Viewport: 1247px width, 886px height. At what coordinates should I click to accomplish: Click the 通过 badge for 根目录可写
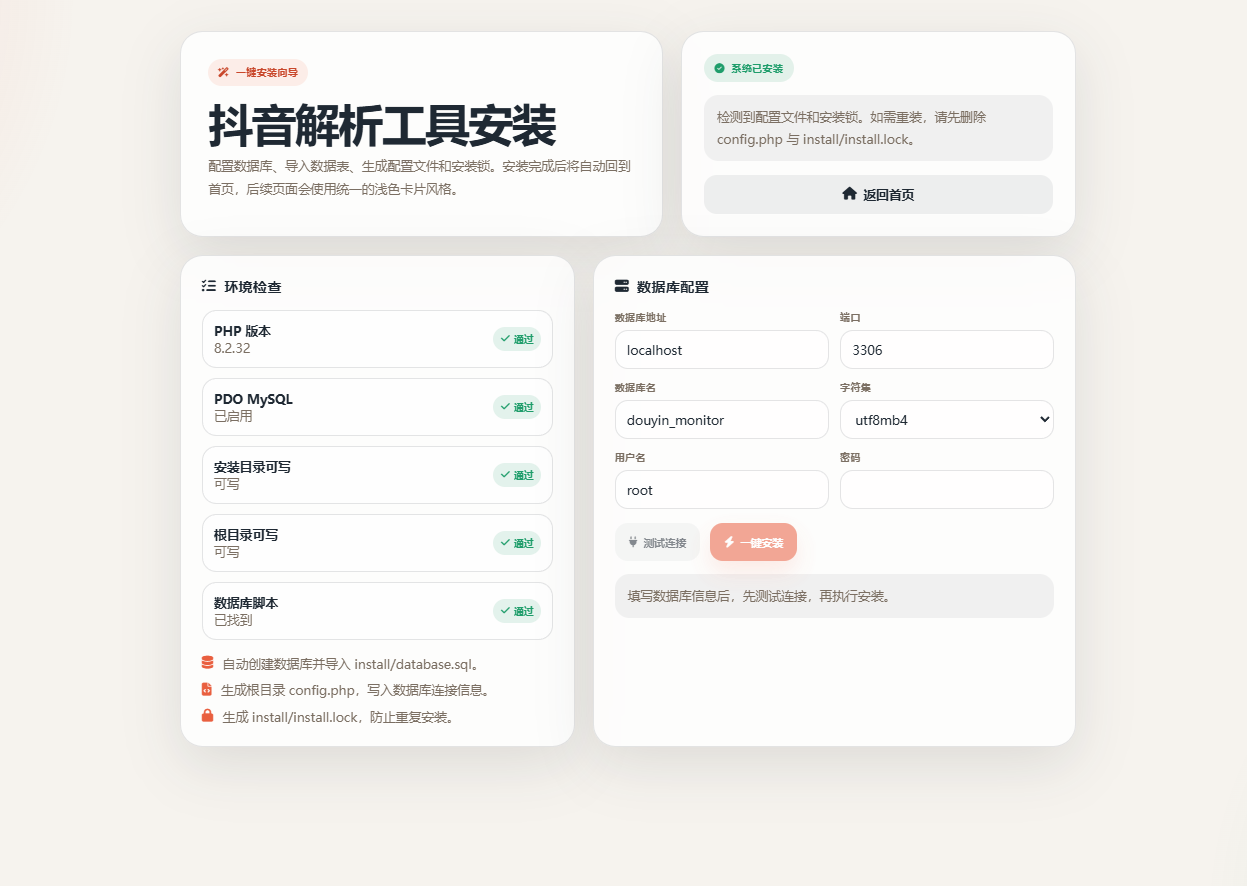click(x=517, y=543)
